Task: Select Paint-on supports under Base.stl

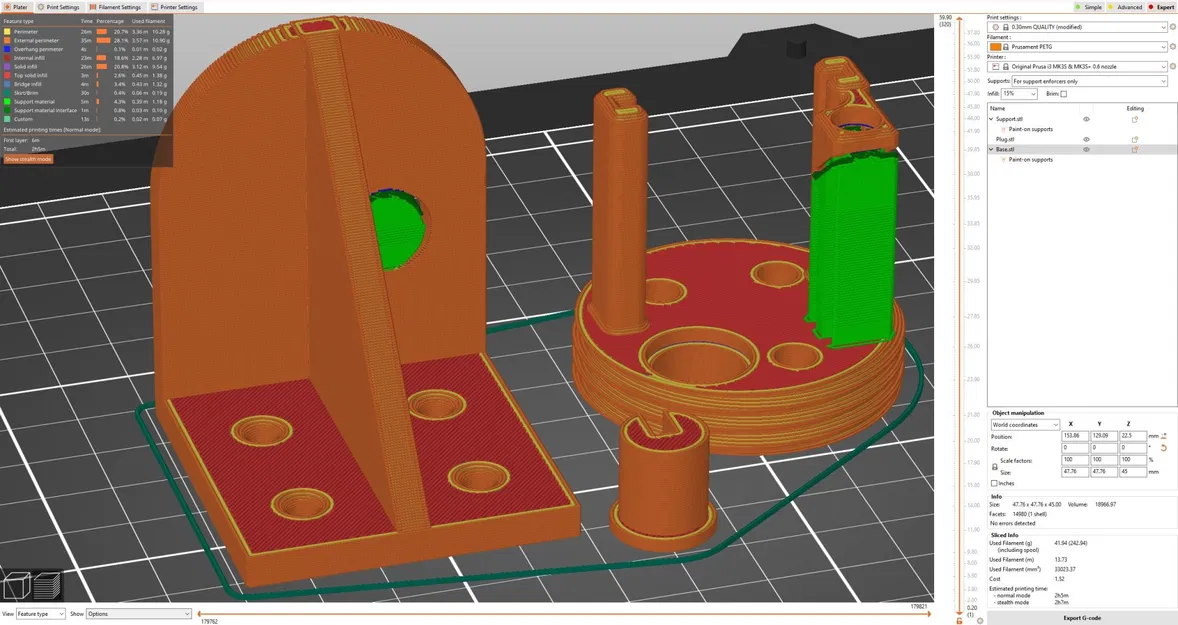Action: click(1031, 160)
